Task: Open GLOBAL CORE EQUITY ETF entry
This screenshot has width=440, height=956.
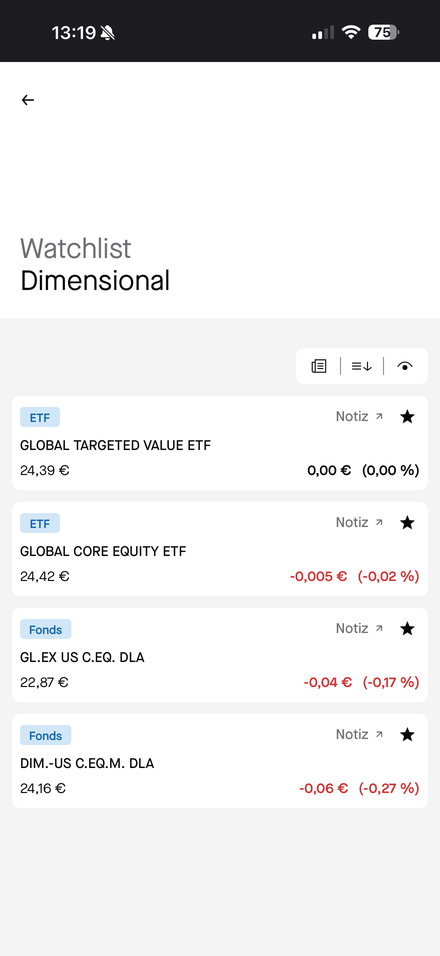Action: 219,549
